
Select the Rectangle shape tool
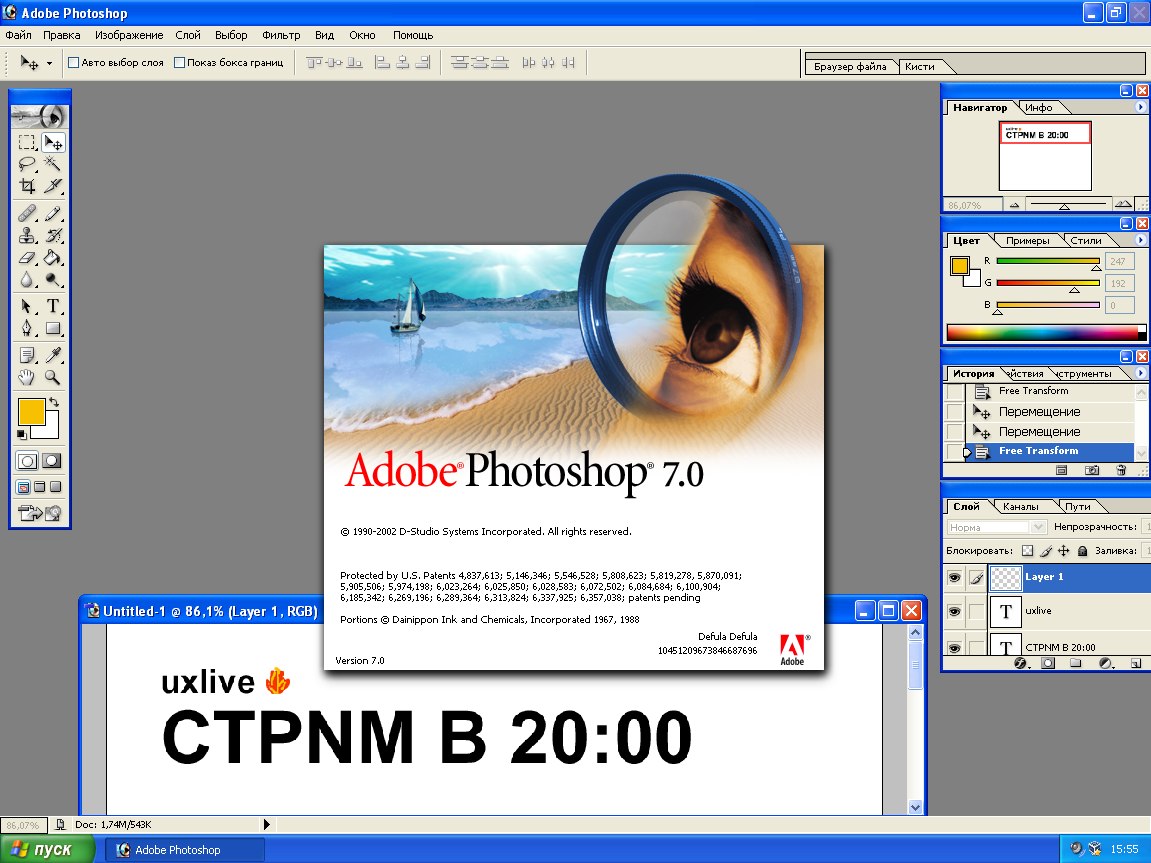pyautogui.click(x=53, y=329)
